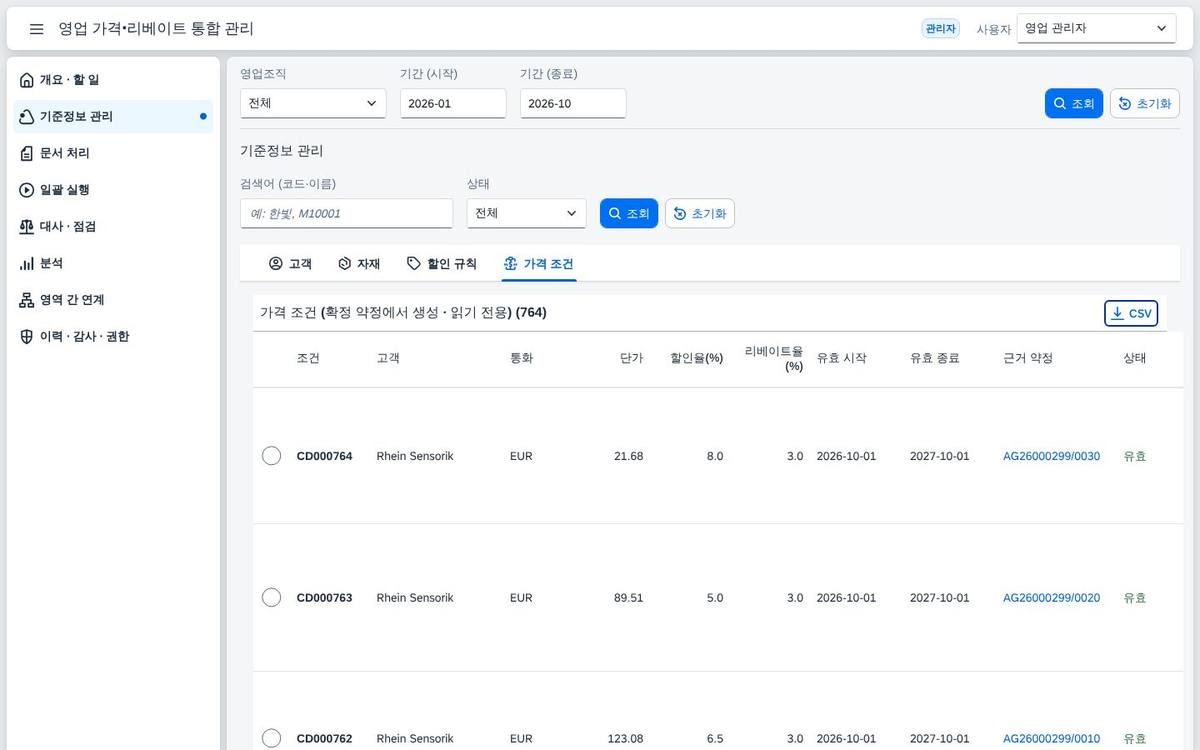Screen dimensions: 1200x750
Task: Click the hierarchy icon beside 영역 간 연계
Action: (27, 300)
